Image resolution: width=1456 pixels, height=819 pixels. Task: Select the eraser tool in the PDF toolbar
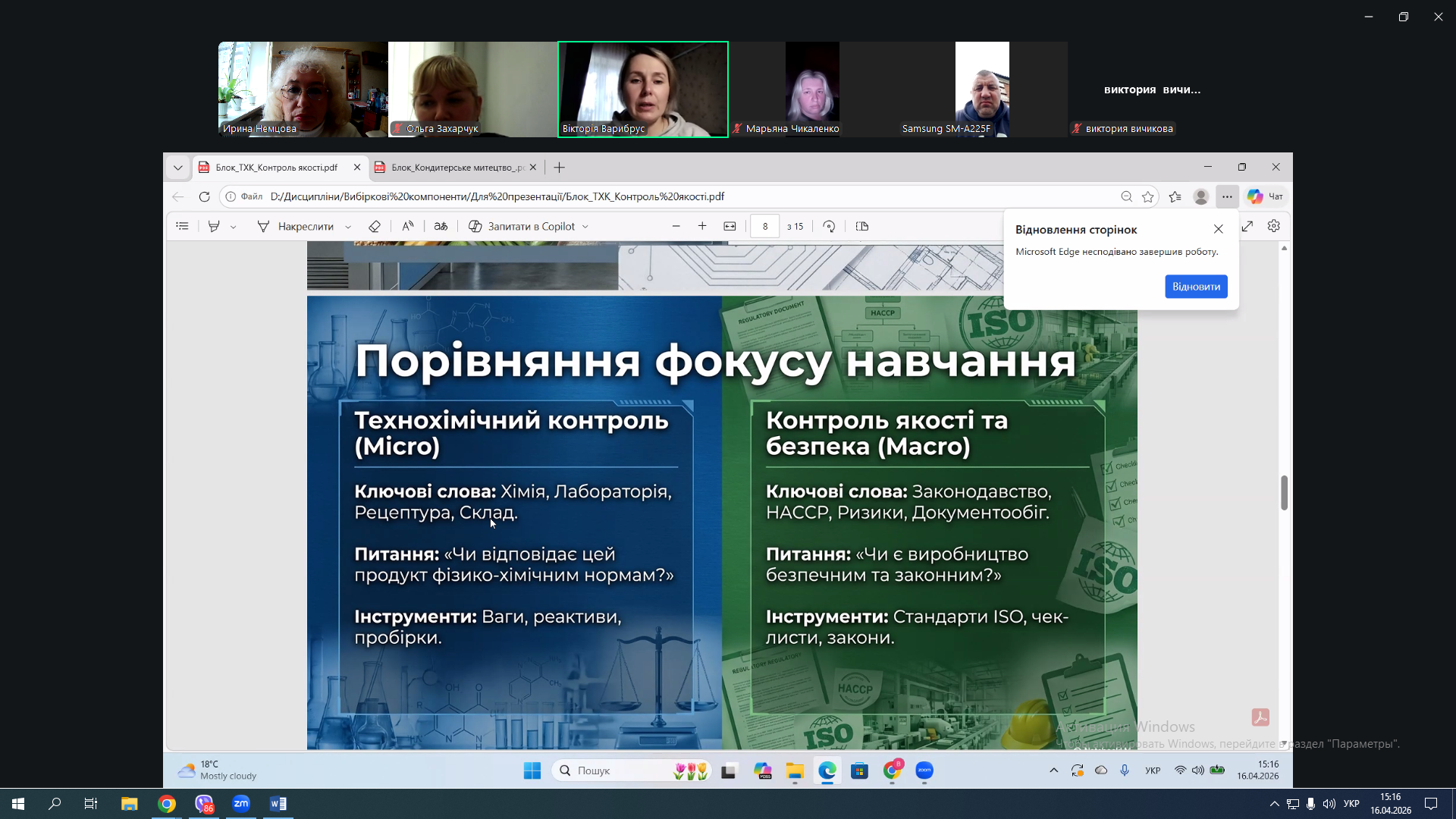click(375, 226)
